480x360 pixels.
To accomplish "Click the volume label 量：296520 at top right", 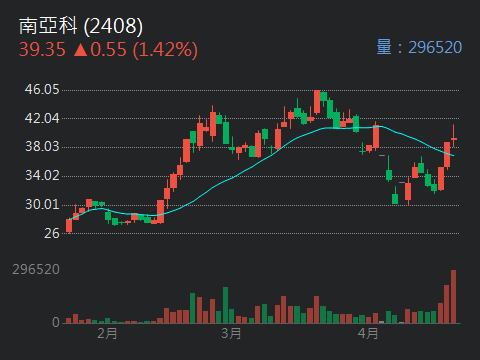I will coord(419,47).
